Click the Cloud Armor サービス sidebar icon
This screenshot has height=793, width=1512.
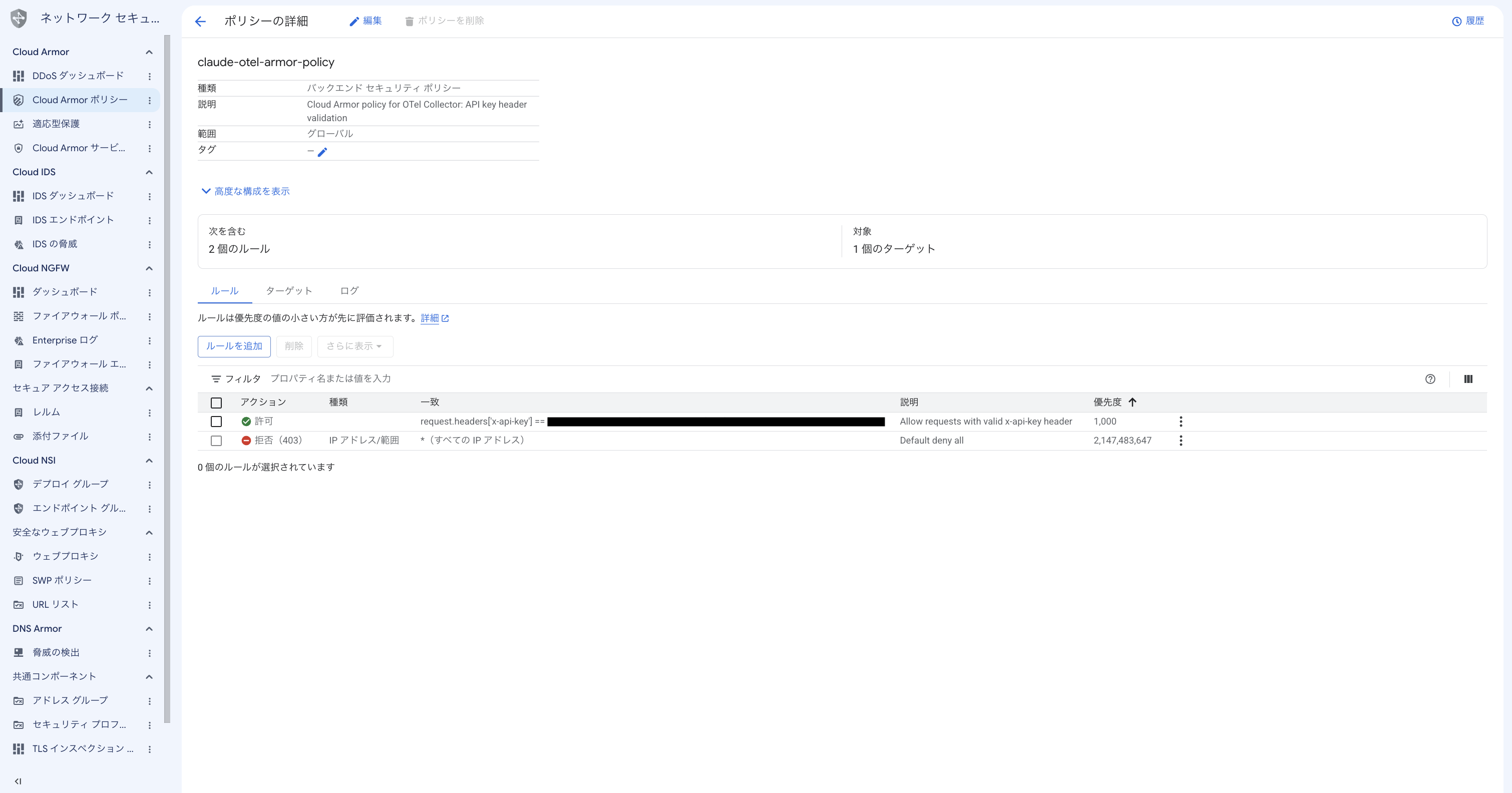point(19,148)
